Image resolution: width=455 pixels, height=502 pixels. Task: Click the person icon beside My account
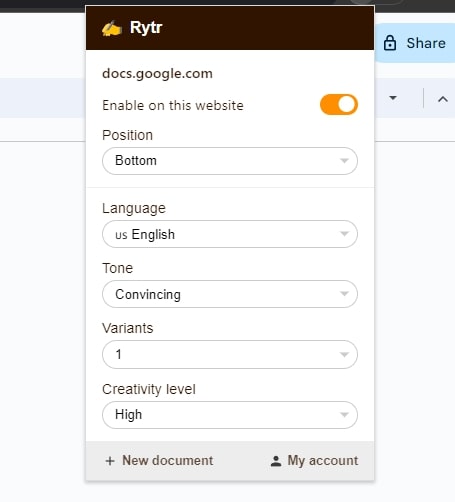click(276, 461)
